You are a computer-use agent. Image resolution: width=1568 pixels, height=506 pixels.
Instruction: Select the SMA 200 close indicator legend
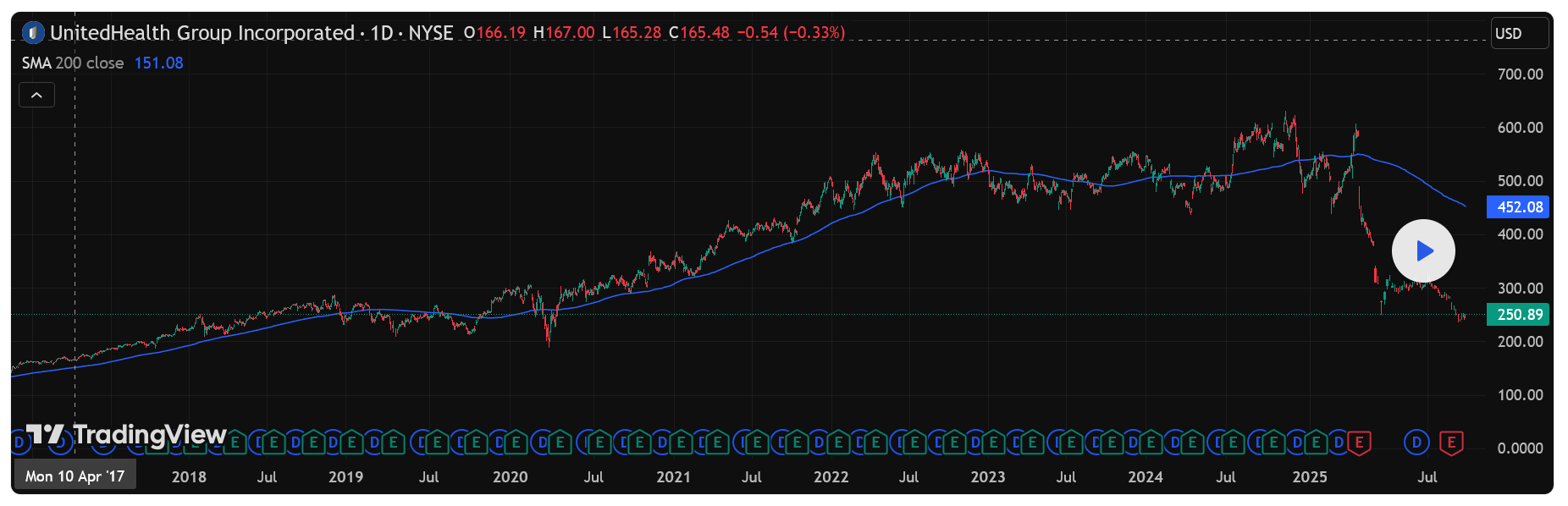coord(73,63)
